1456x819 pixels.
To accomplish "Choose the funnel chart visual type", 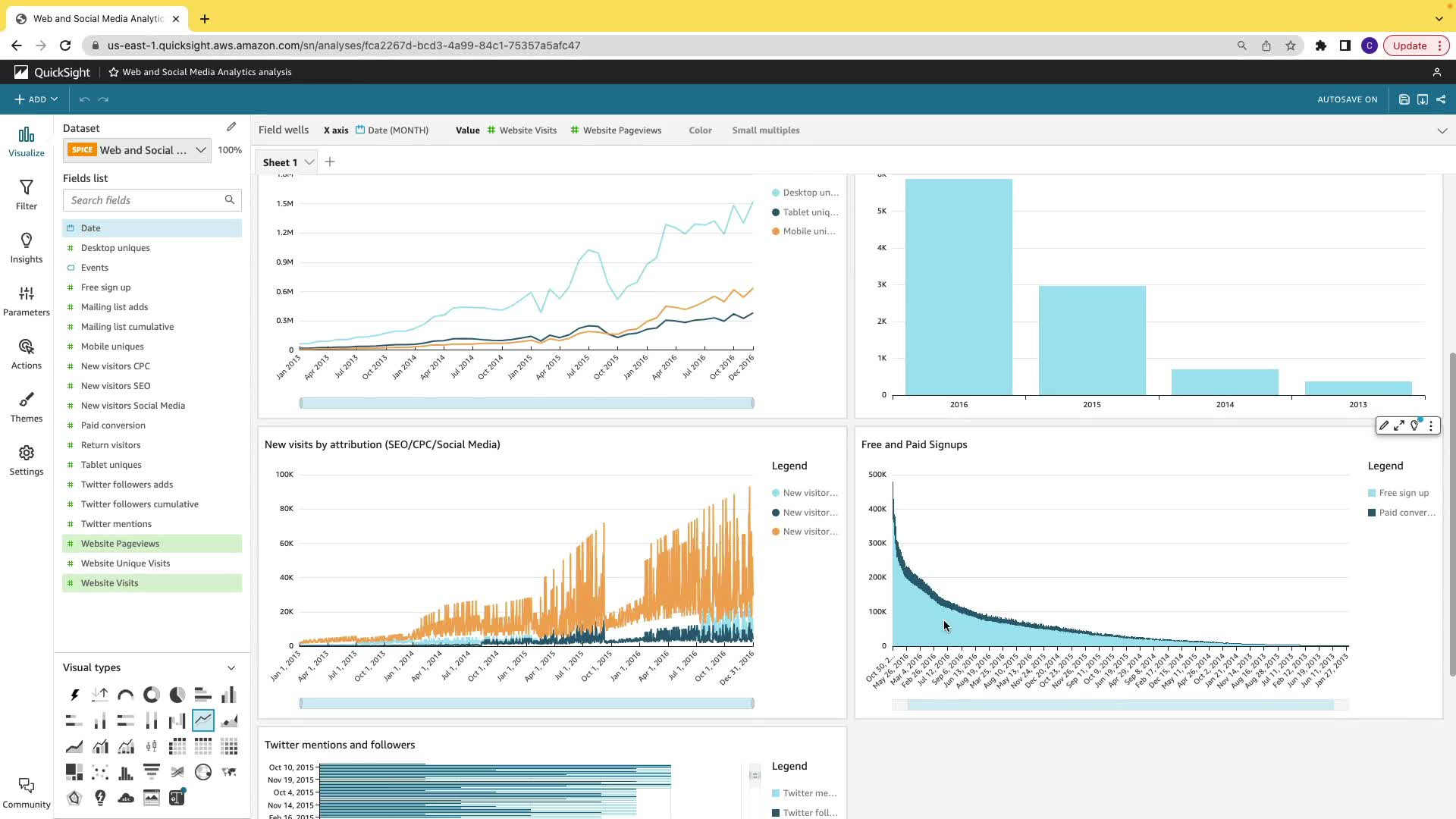I will pos(152,772).
